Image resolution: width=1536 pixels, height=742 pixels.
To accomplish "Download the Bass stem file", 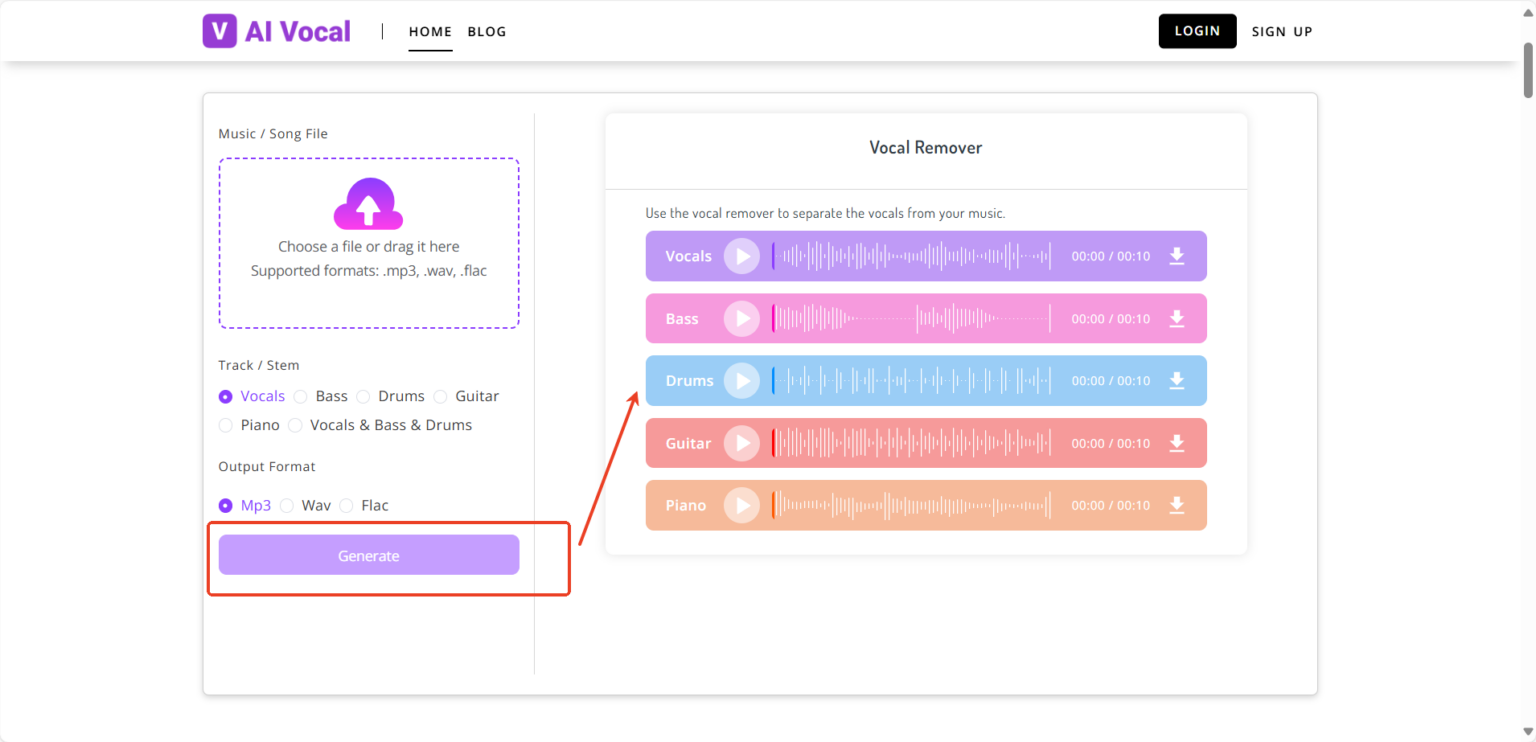I will click(x=1177, y=319).
